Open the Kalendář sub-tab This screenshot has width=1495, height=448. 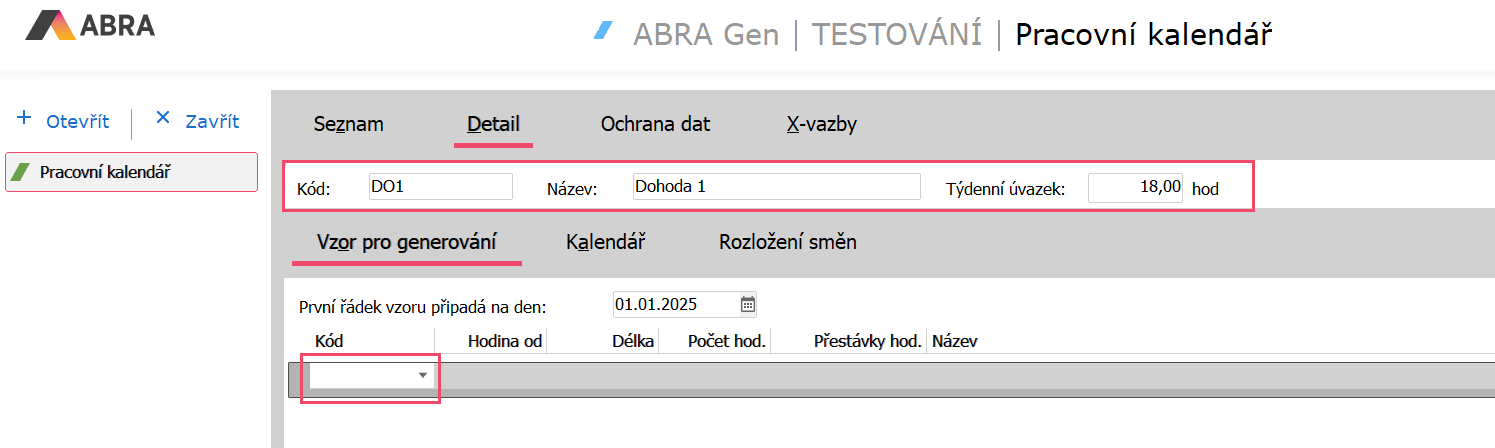[x=605, y=242]
